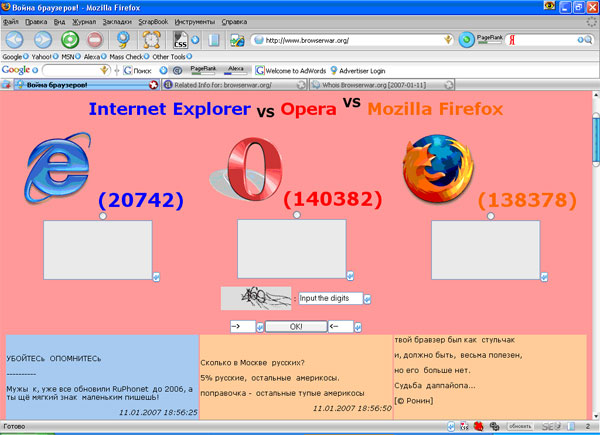Click the vertical page scrollbar
The width and height of the screenshot is (600, 435).
(592, 250)
